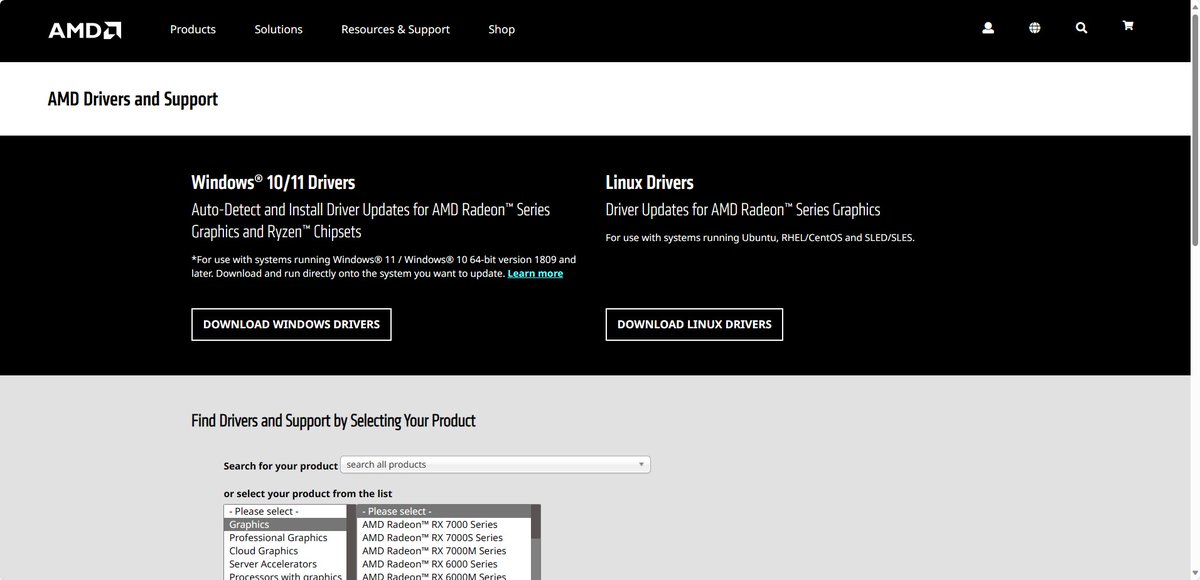
Task: Open the Solutions menu
Action: pos(278,29)
